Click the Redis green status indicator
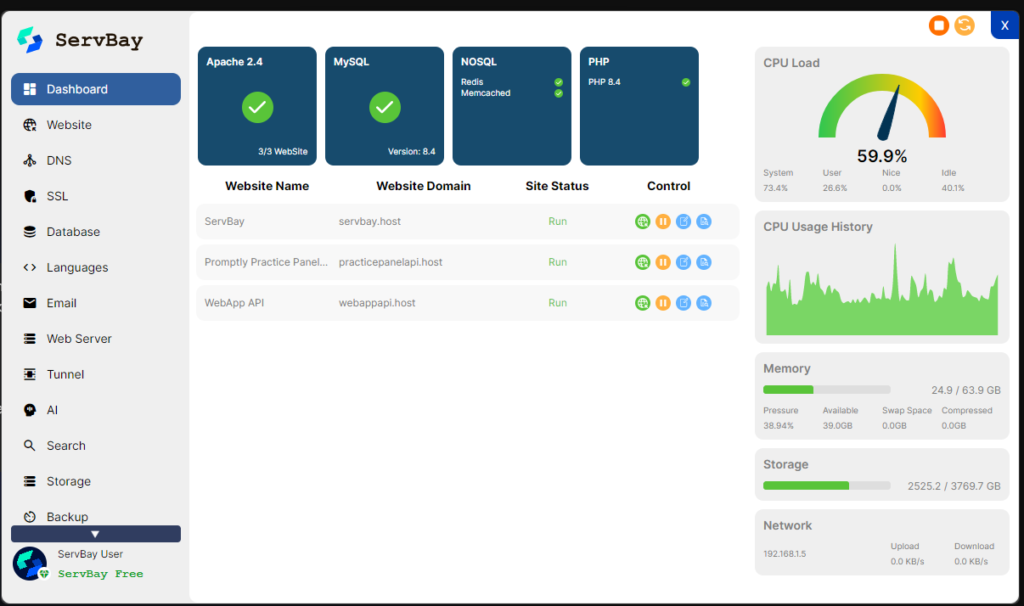Viewport: 1024px width, 606px height. (558, 82)
